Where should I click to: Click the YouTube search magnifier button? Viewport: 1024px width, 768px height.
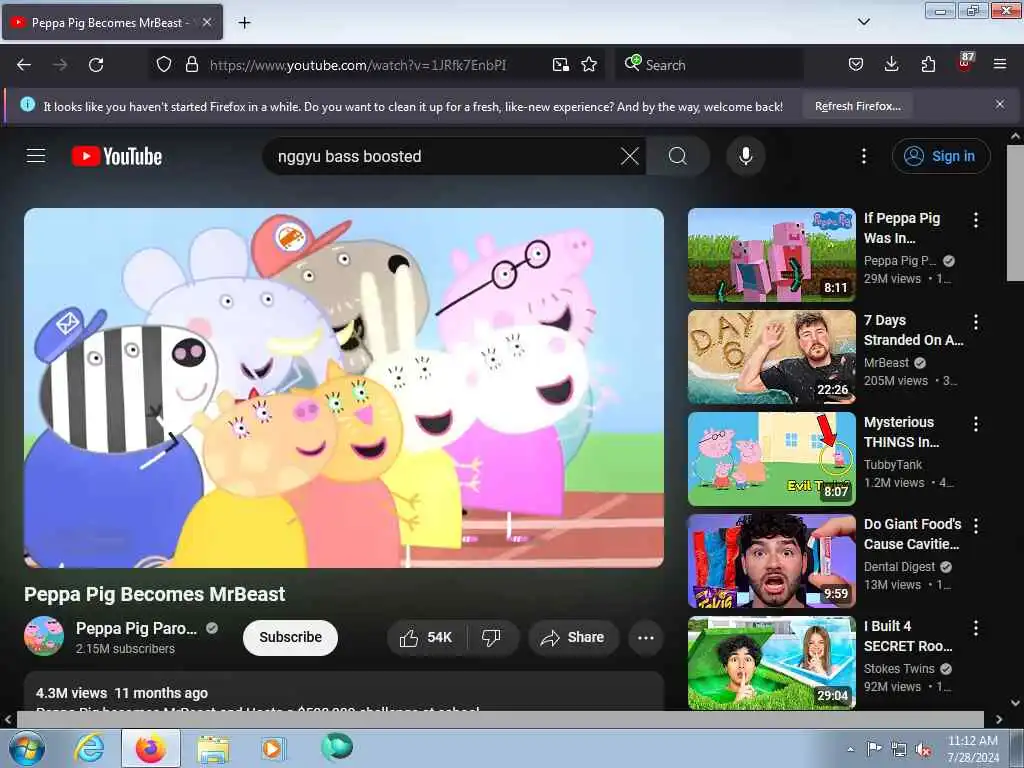coord(678,156)
